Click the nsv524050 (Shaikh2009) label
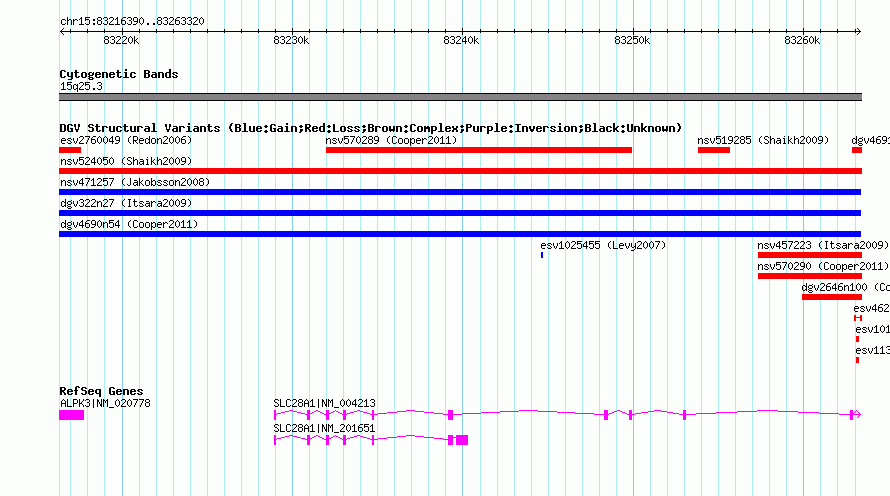The height and width of the screenshot is (496, 890). click(x=126, y=161)
